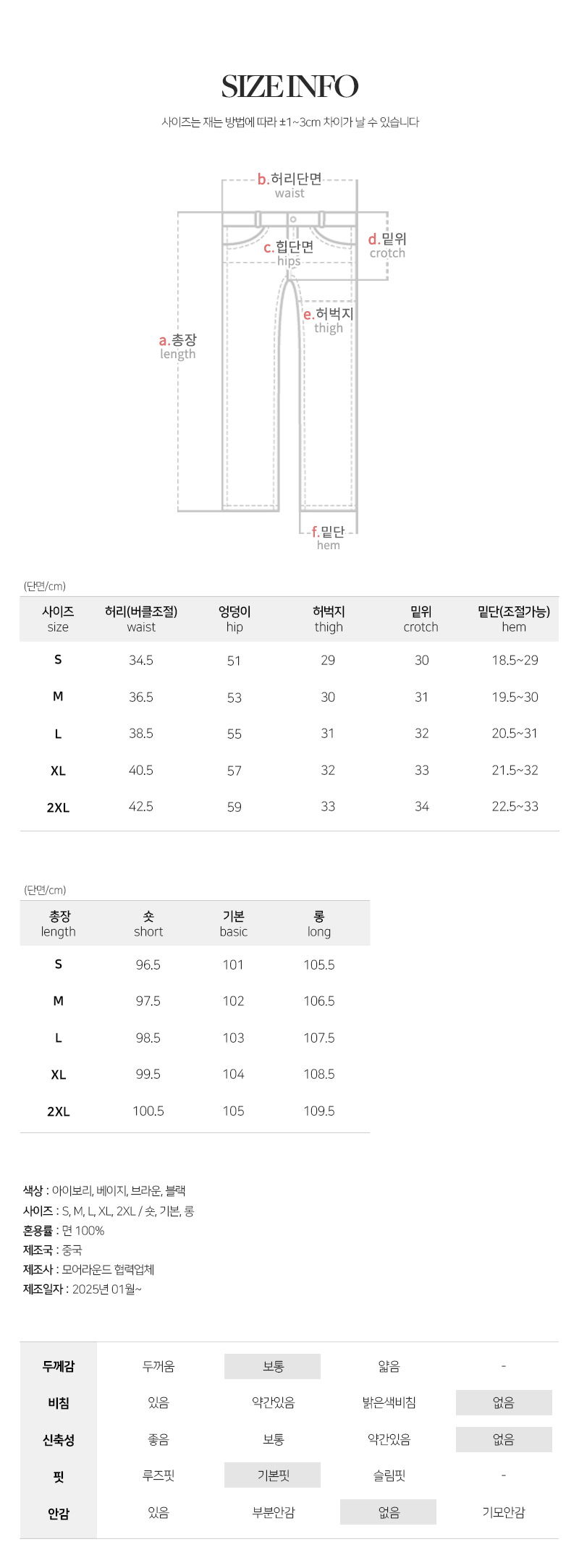
Task: Select highlighted 없음 in the 신축성 row
Action: (x=503, y=1439)
